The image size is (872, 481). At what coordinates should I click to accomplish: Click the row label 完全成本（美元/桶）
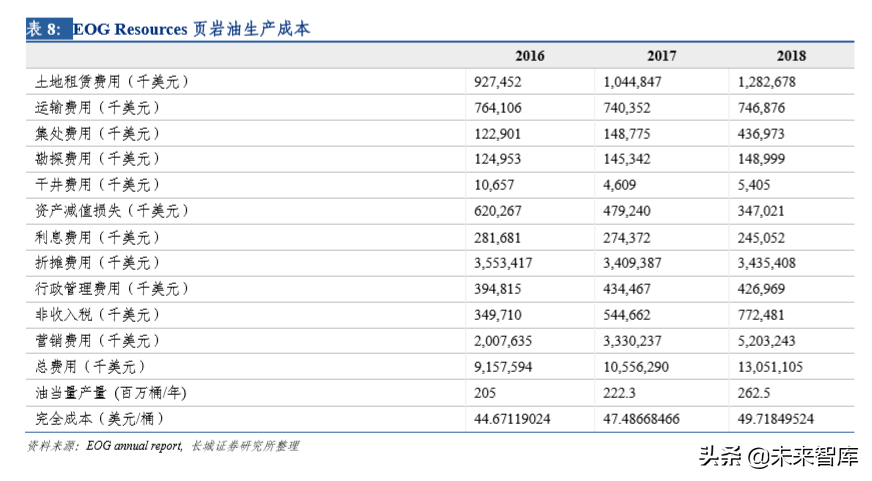[100, 418]
